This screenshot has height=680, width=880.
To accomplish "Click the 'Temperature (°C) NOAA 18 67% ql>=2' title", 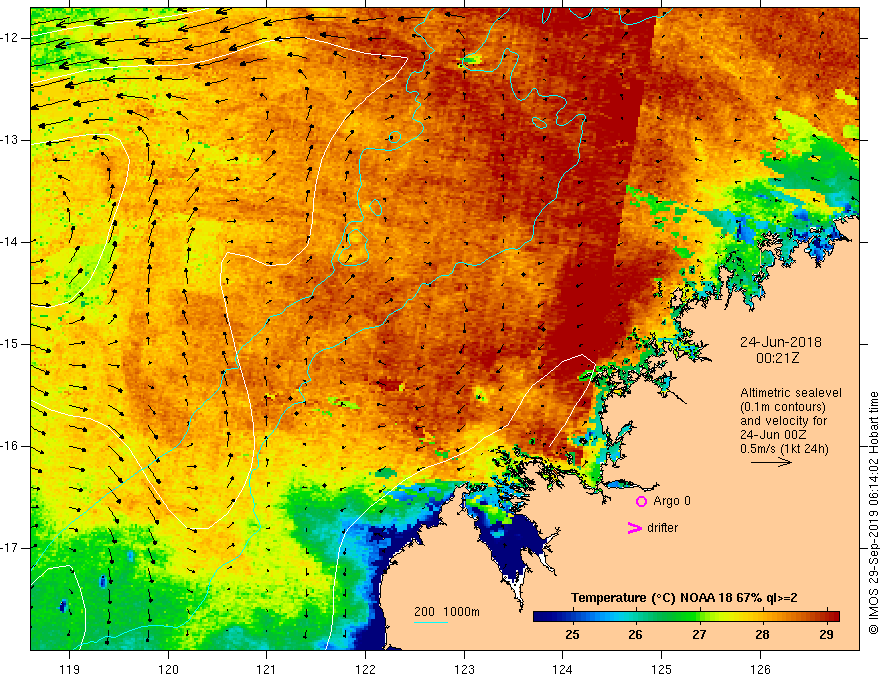I will (684, 598).
